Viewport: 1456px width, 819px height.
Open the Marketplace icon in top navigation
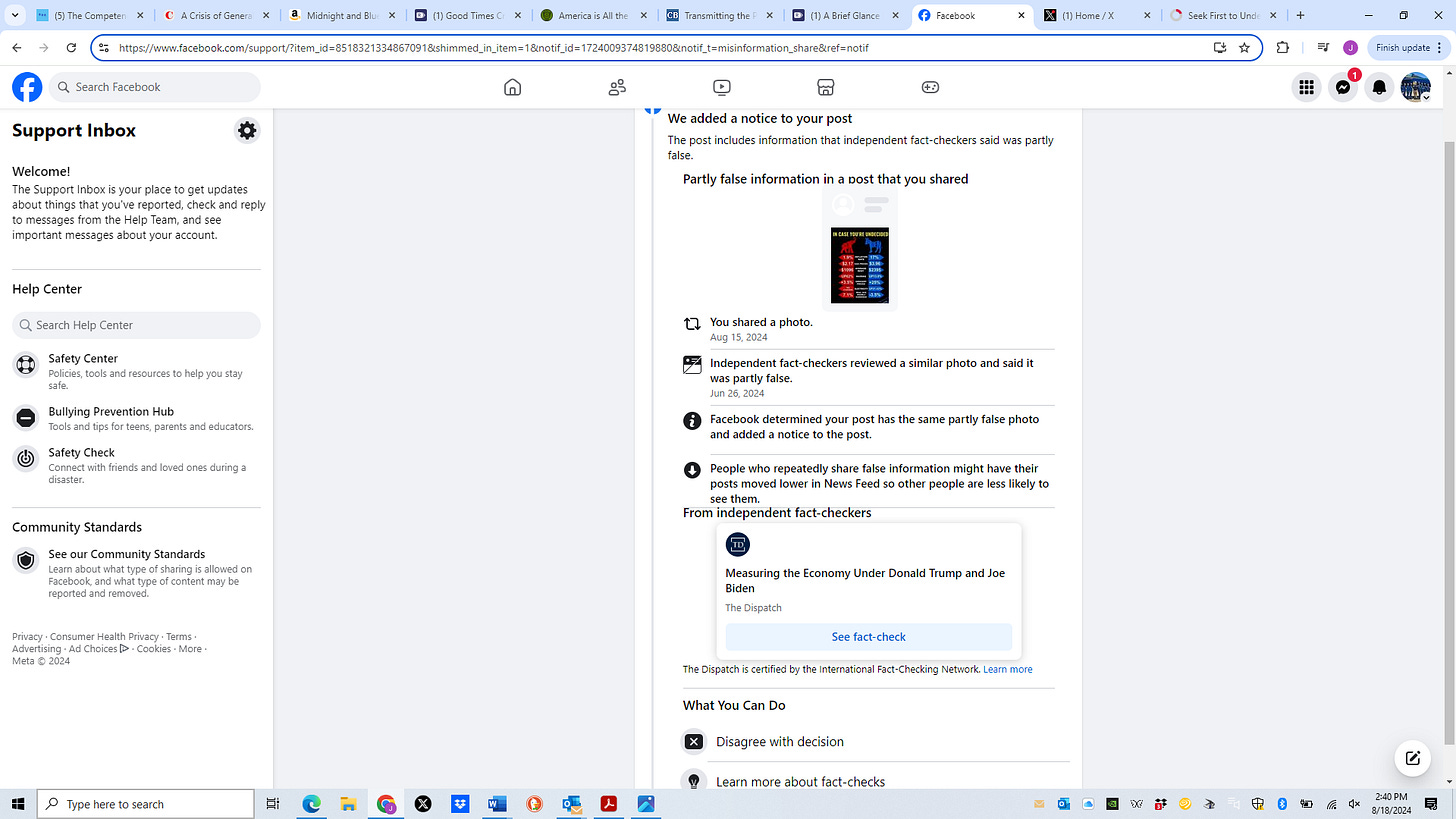pos(825,87)
